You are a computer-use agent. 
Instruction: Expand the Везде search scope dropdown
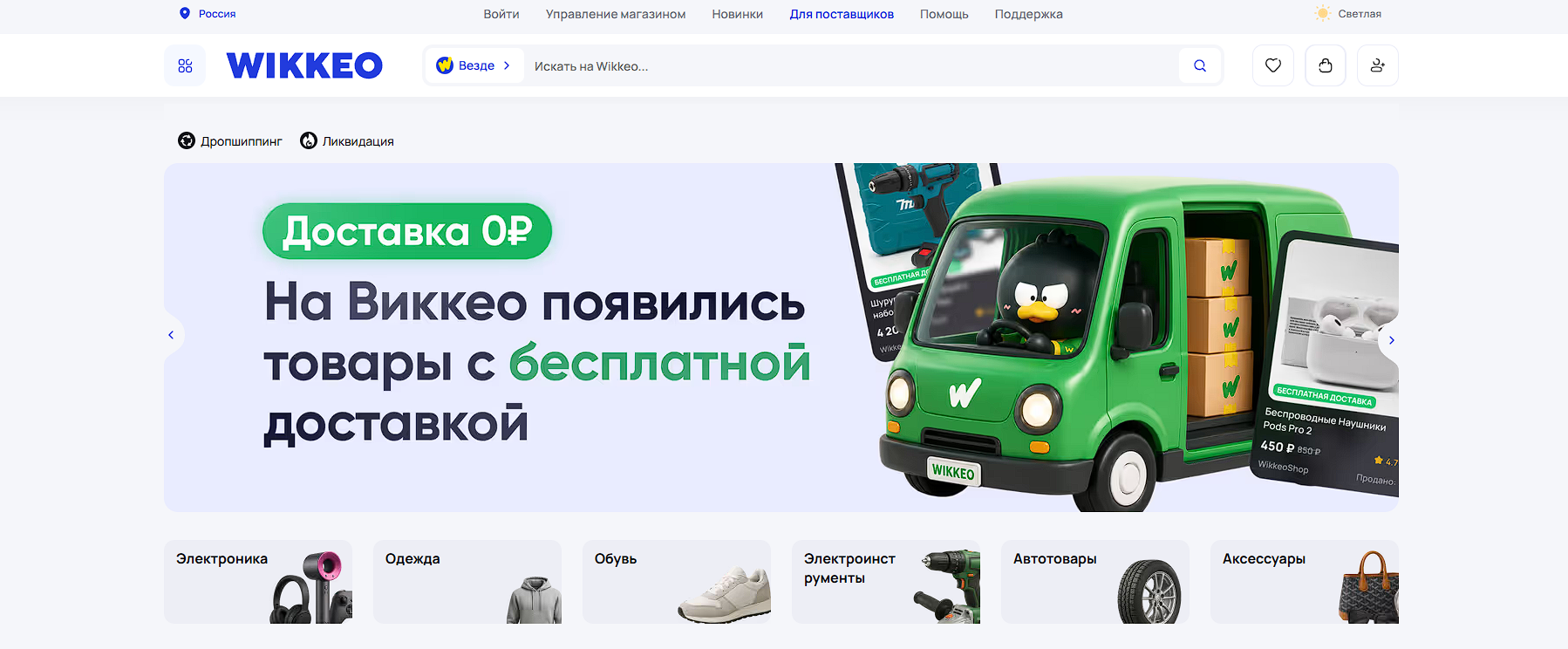point(474,65)
